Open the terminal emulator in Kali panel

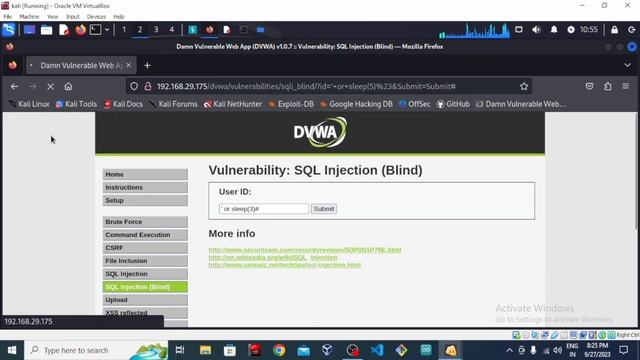pyautogui.click(x=96, y=29)
